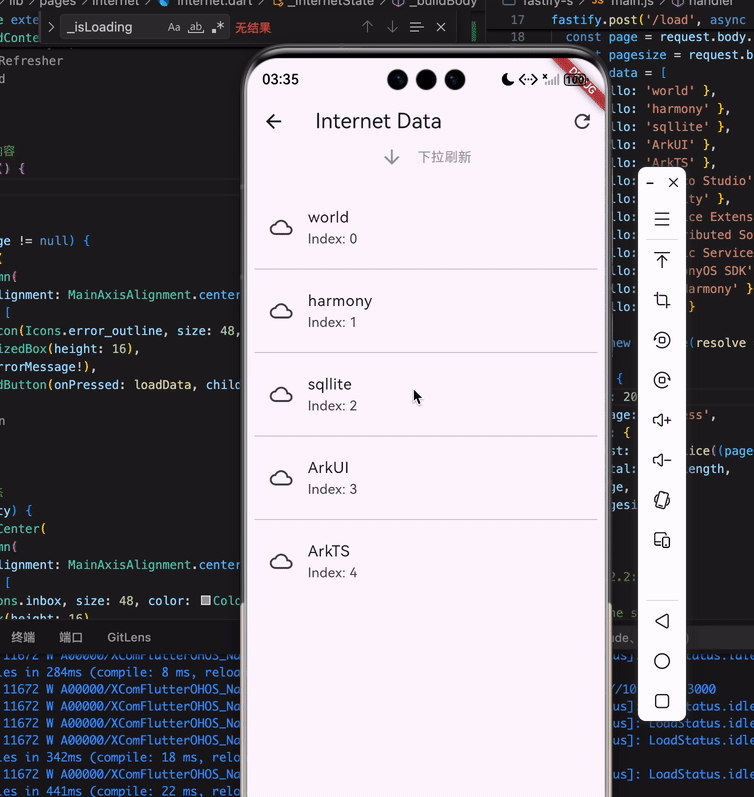Click cloud icon beside ArkTS item
This screenshot has height=797, width=754.
pos(281,561)
